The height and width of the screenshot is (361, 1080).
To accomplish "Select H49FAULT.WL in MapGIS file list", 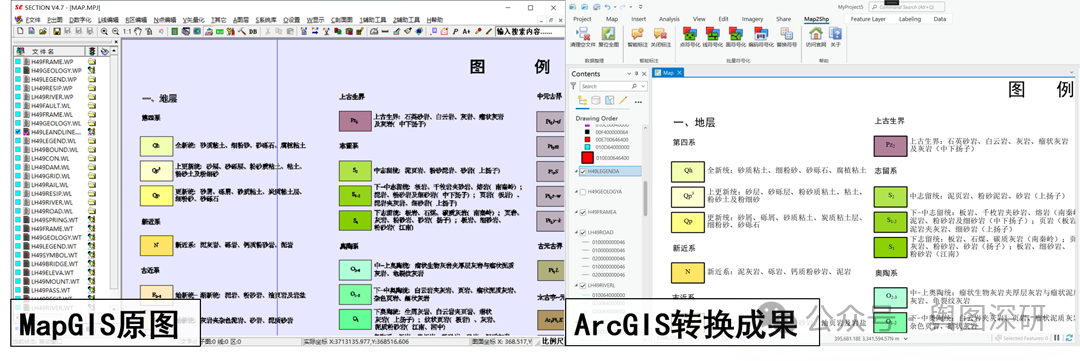I will pos(50,105).
